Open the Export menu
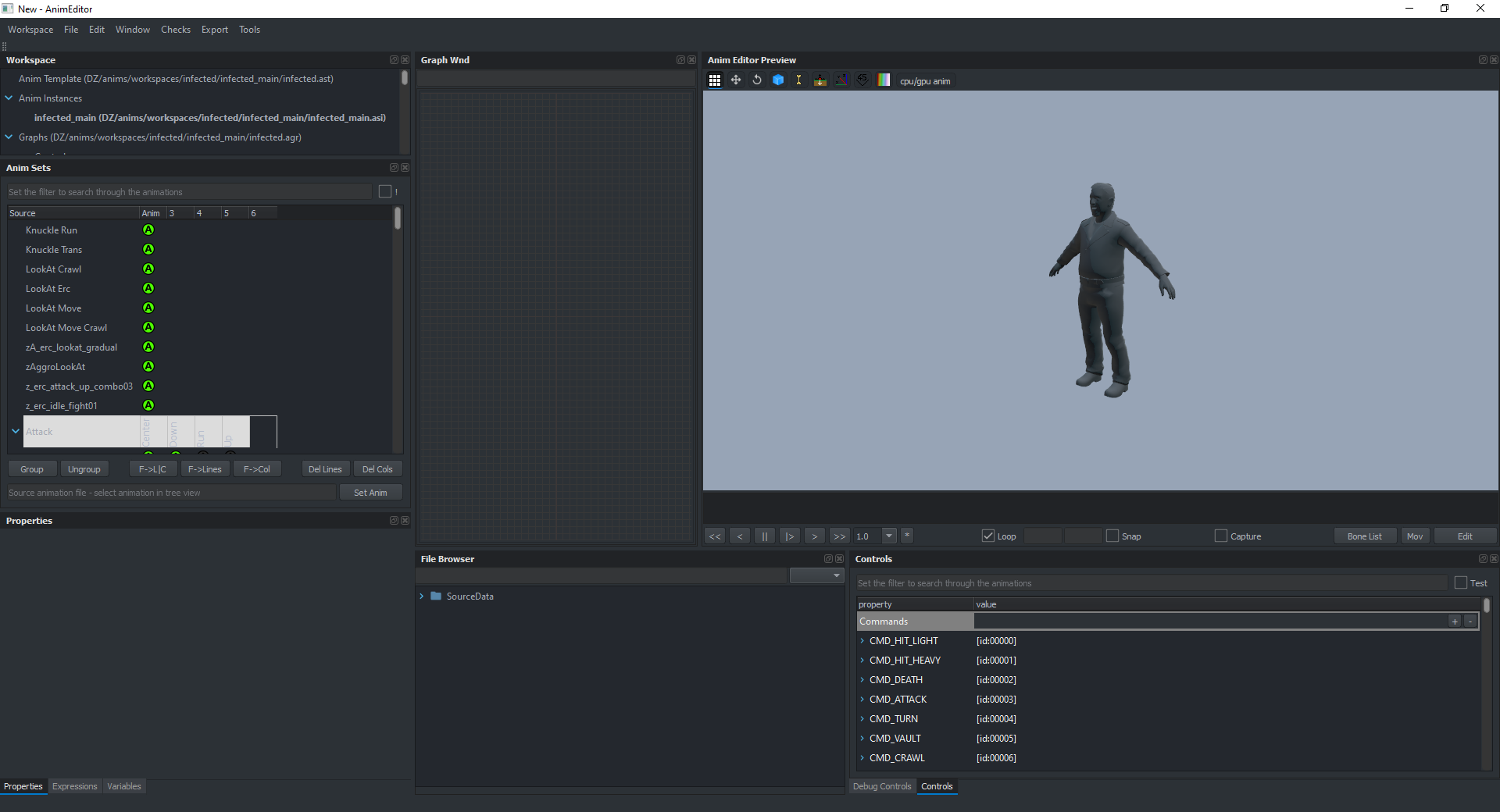Viewport: 1500px width, 812px height. 215,30
